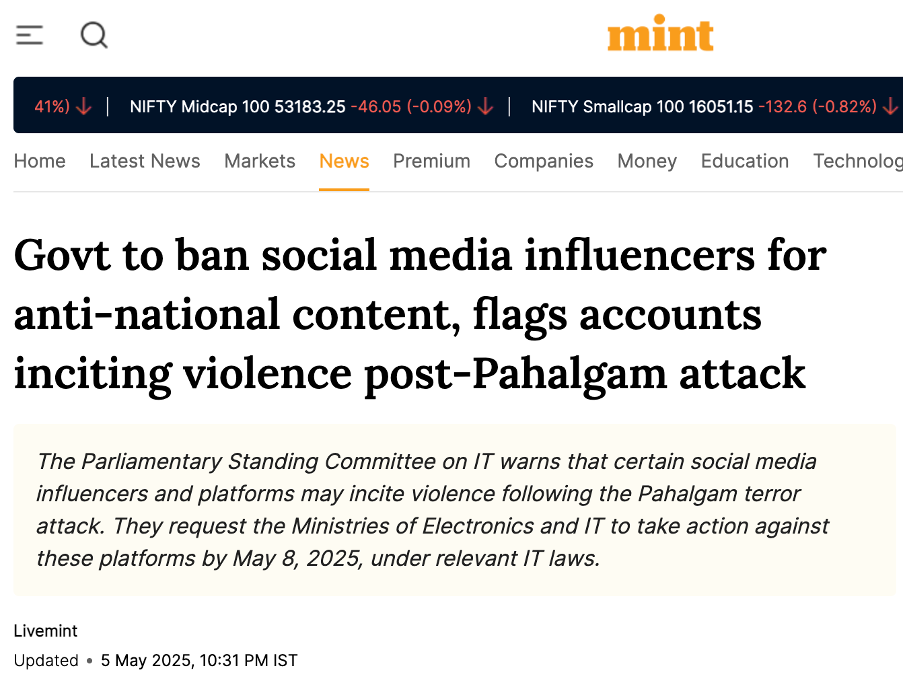Select the highlighted News tab
Viewport: 904px width, 690px height.
tap(344, 161)
